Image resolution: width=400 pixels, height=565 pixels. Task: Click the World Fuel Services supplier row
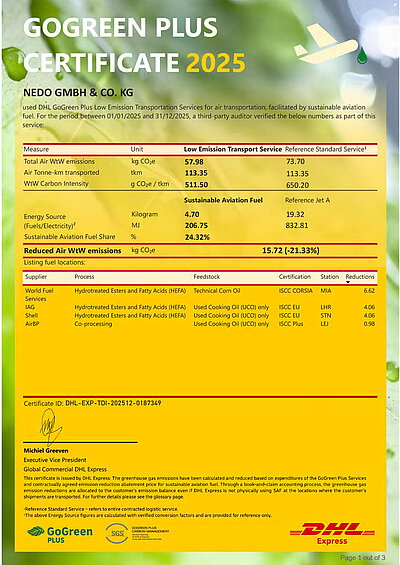(200, 294)
